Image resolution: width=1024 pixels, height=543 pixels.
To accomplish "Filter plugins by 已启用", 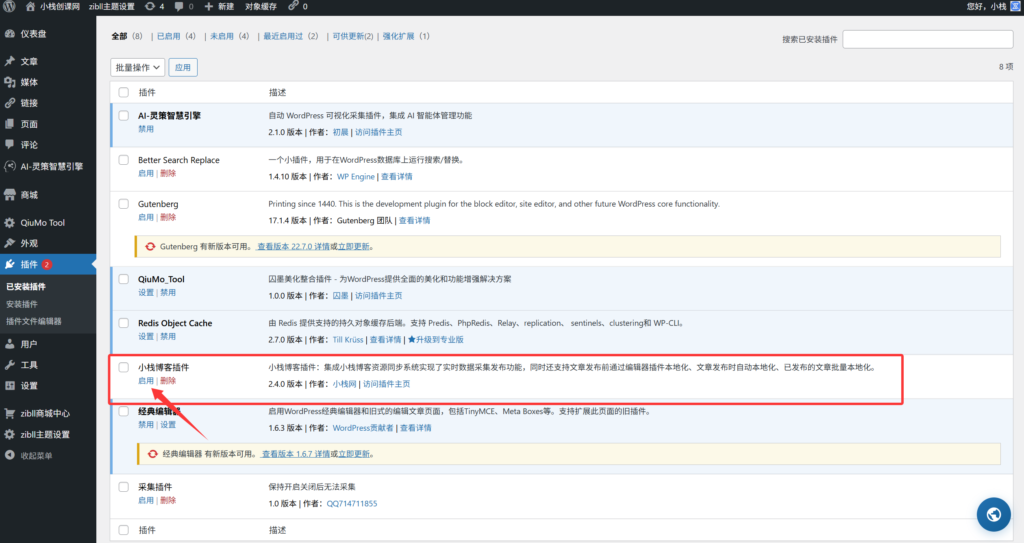I will pyautogui.click(x=168, y=37).
